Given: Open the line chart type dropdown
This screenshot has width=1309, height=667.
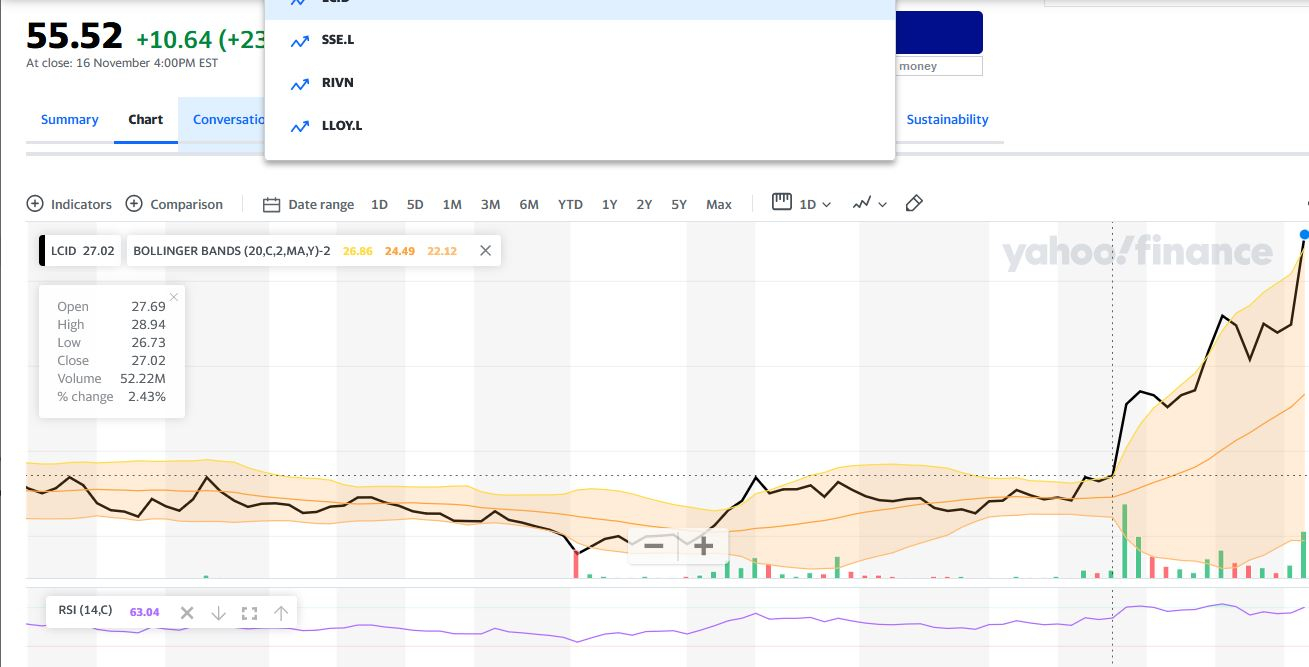Looking at the screenshot, I should pyautogui.click(x=869, y=203).
